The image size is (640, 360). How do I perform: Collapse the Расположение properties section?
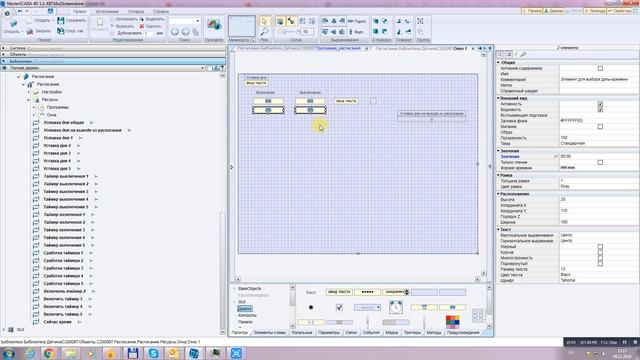498,194
